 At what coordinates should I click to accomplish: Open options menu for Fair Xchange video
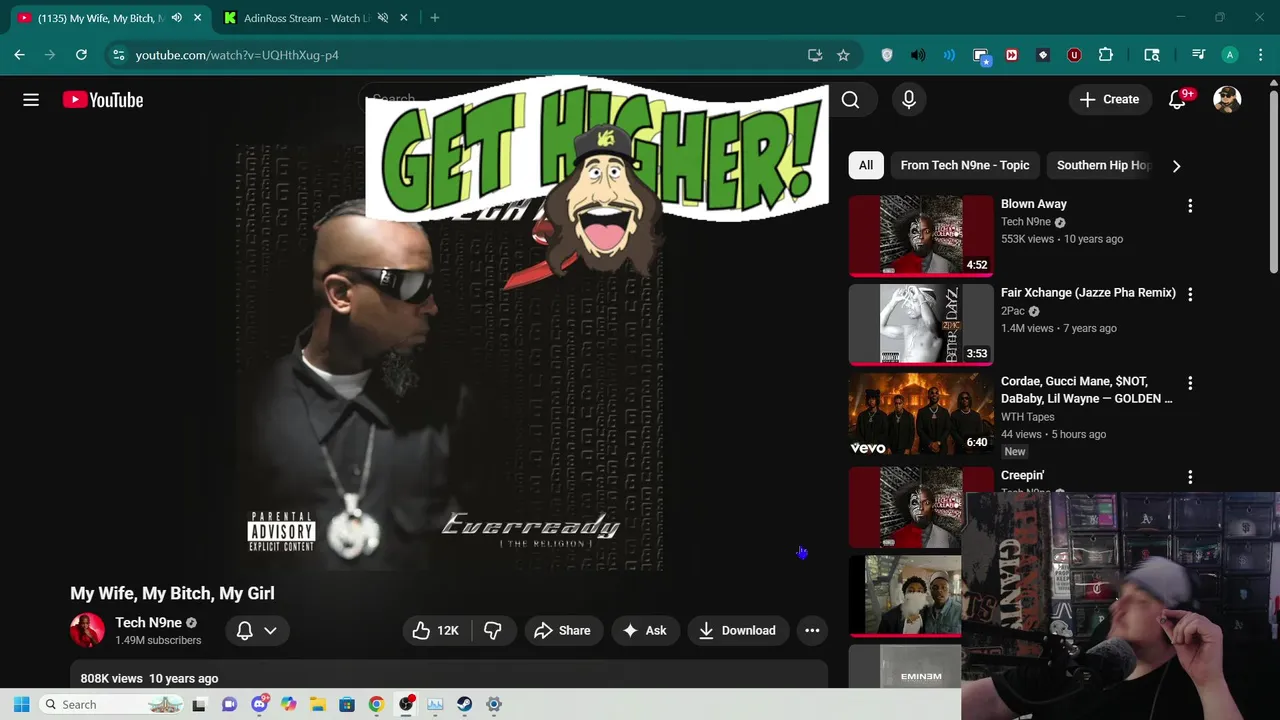[1190, 295]
